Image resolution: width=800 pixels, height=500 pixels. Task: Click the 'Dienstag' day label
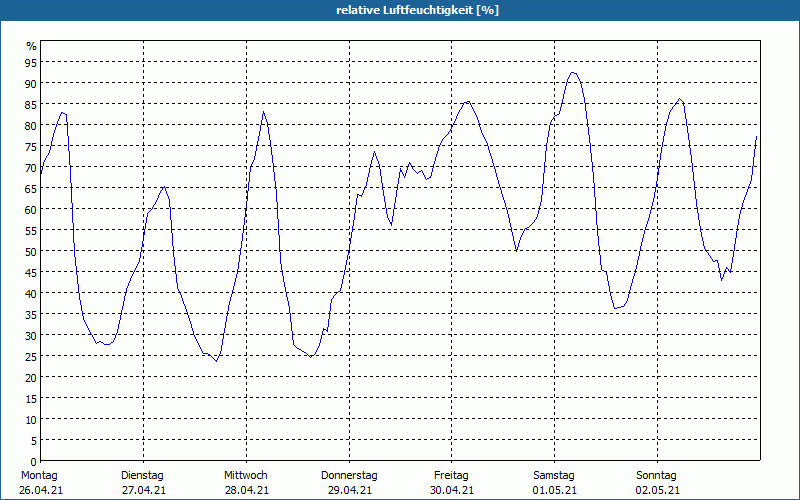(x=142, y=475)
